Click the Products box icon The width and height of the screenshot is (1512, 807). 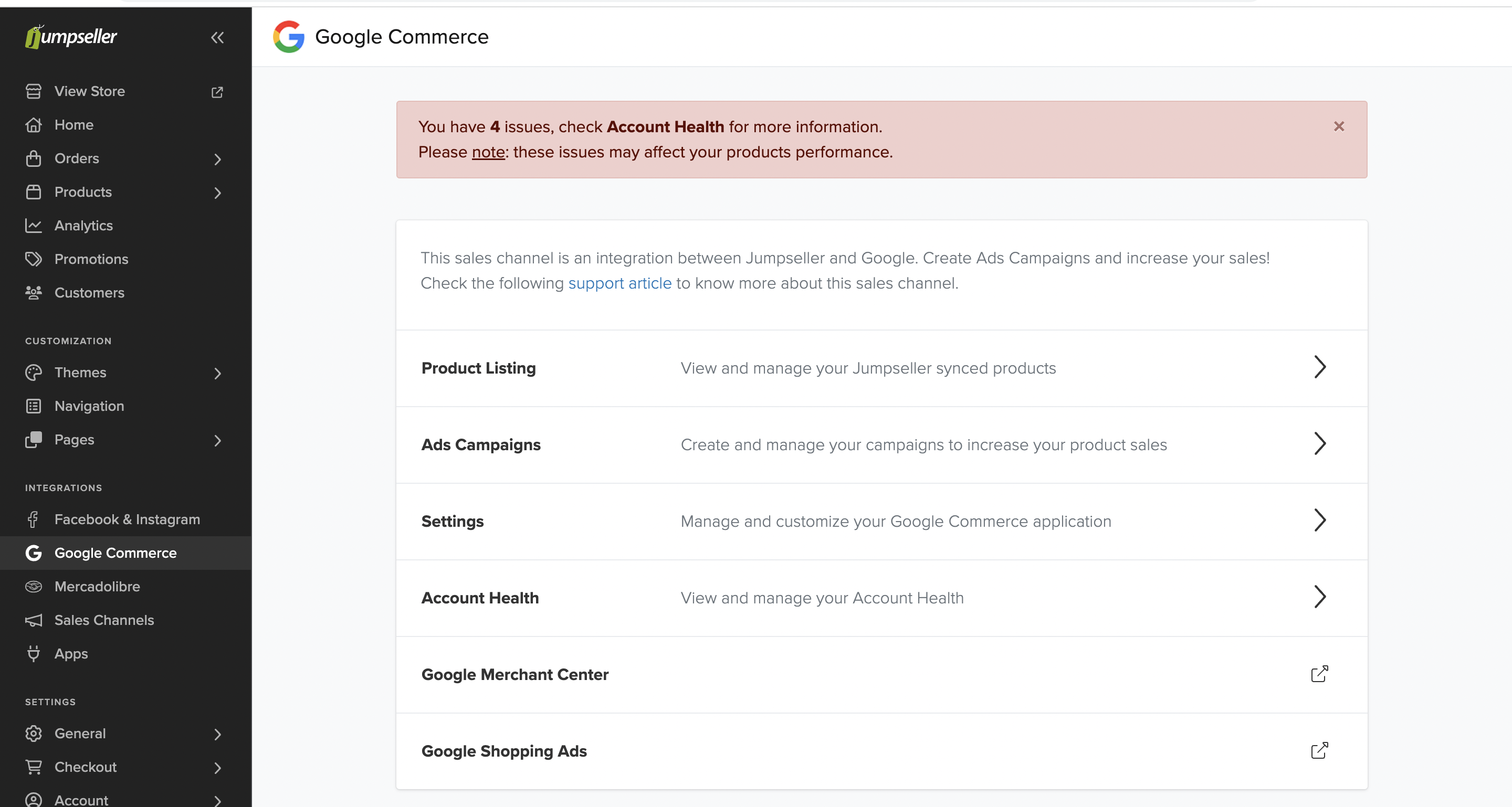tap(34, 192)
